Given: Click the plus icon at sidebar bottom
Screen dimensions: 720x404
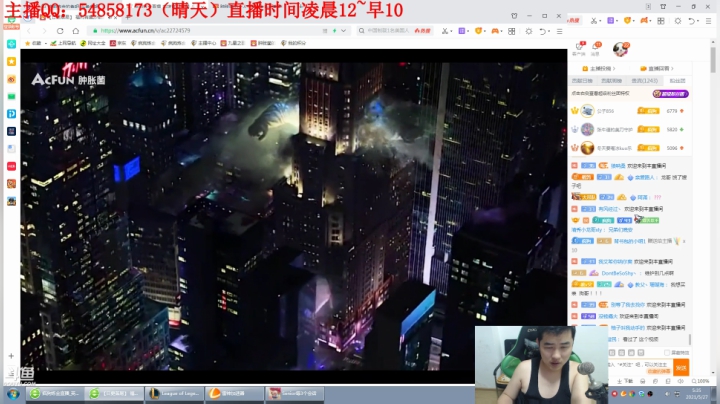Looking at the screenshot, I should click(x=11, y=356).
